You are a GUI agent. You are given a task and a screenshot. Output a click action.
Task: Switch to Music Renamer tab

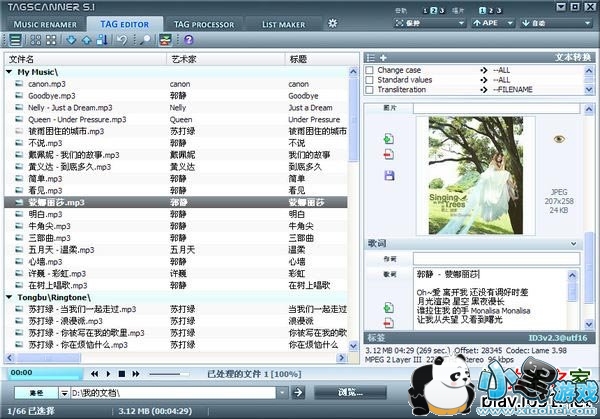[x=45, y=24]
